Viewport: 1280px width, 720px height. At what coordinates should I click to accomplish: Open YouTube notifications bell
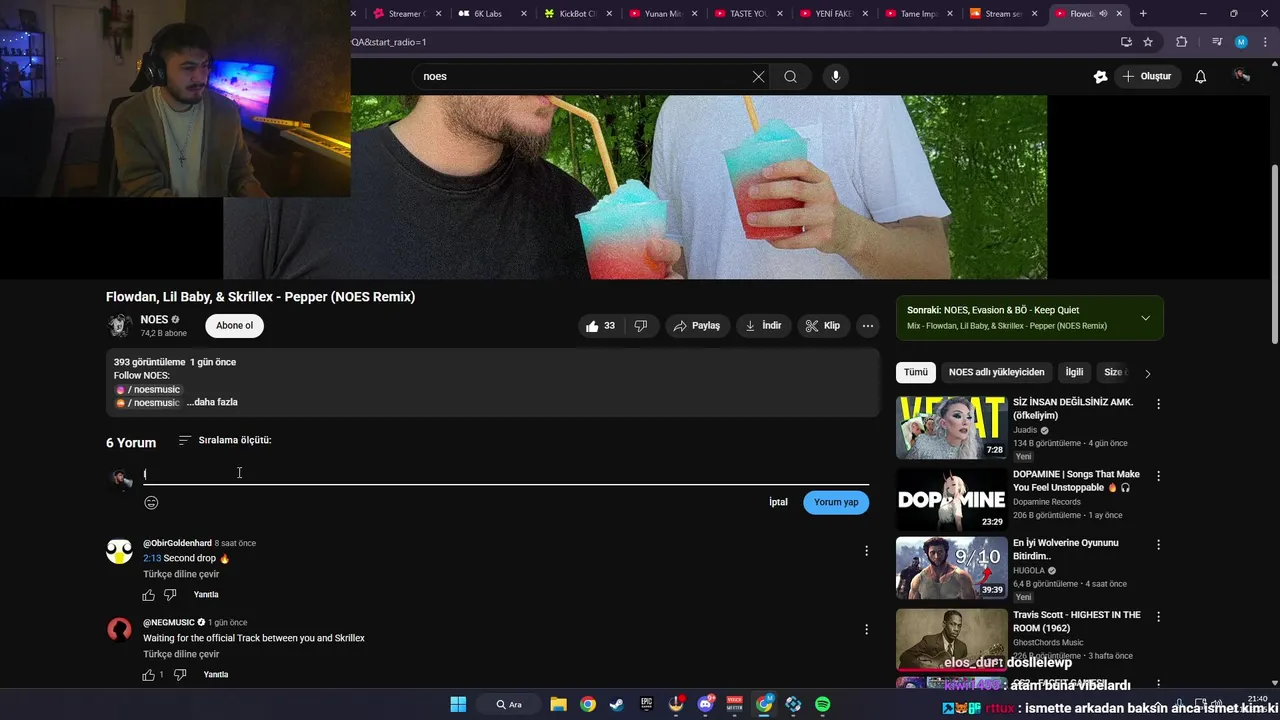1201,77
